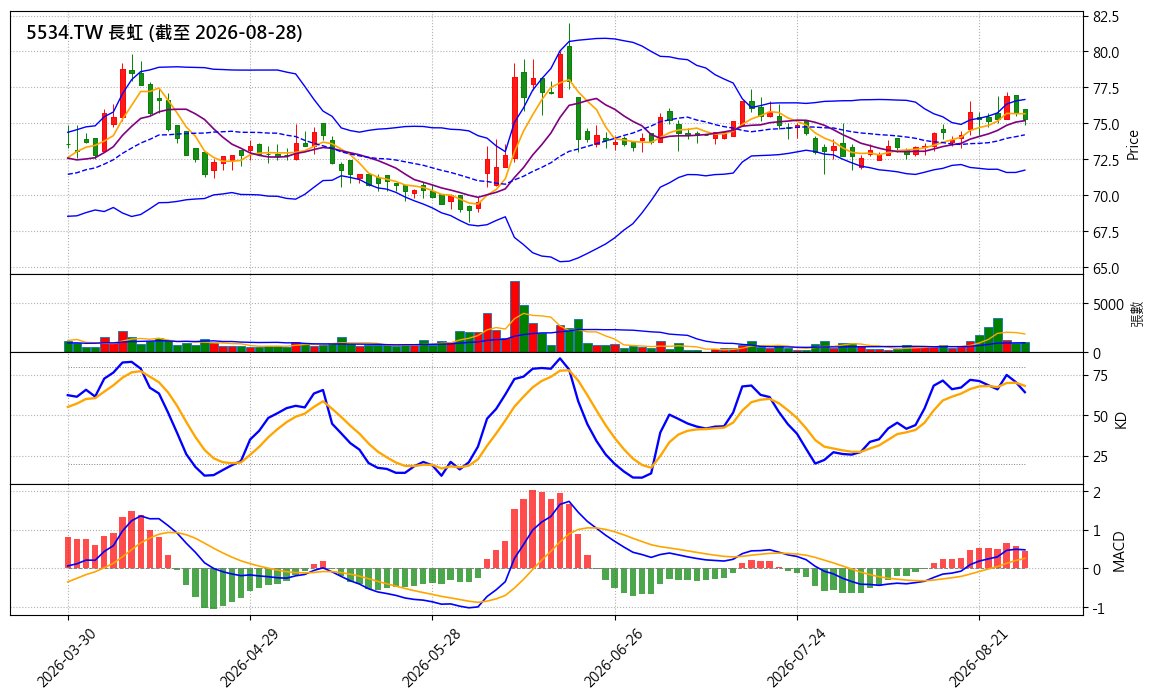Click the 72.5 price axis label
This screenshot has width=1155, height=700.
[x=1106, y=161]
